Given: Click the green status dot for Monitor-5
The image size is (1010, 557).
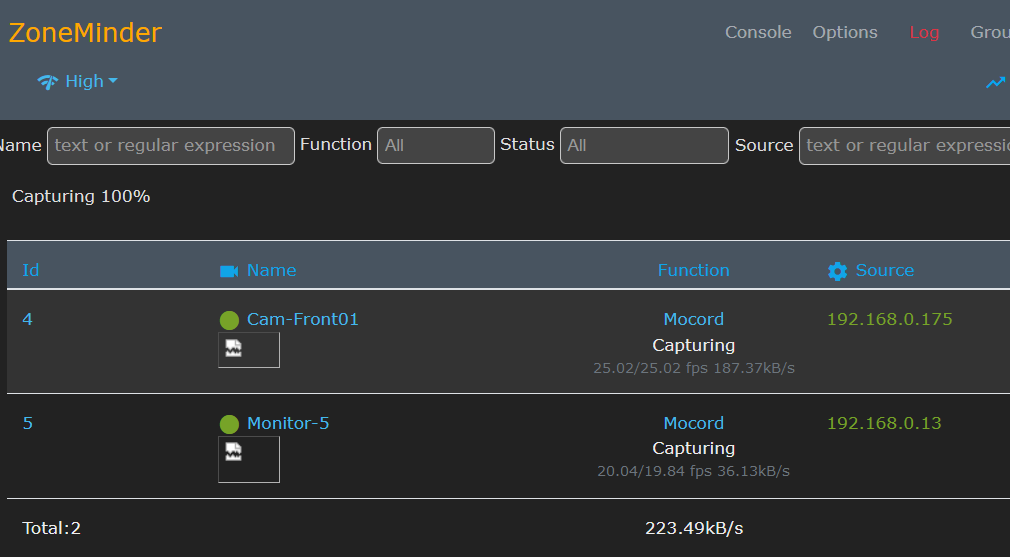Looking at the screenshot, I should coord(229,424).
